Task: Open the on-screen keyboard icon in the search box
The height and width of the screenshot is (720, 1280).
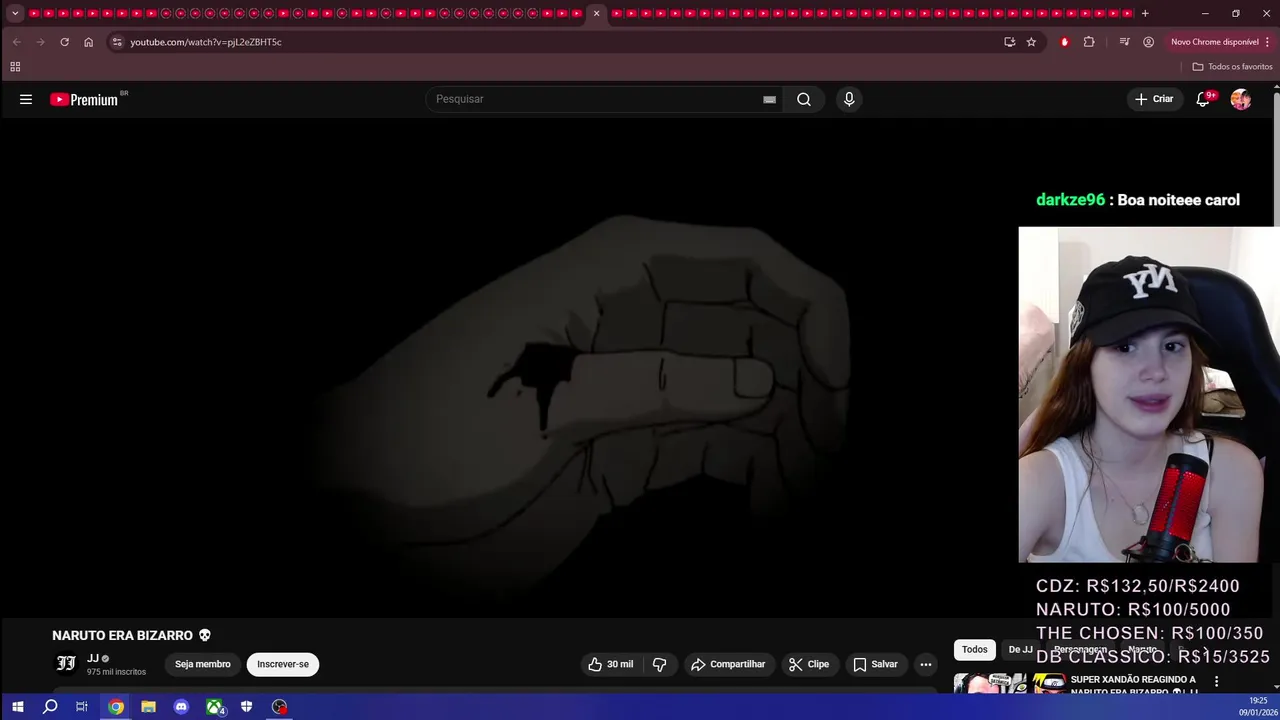Action: [x=769, y=99]
